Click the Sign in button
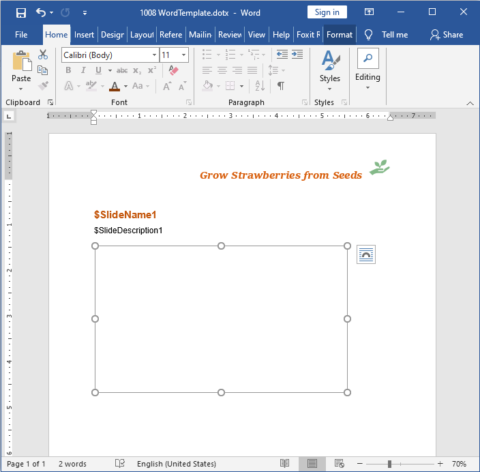 [327, 12]
